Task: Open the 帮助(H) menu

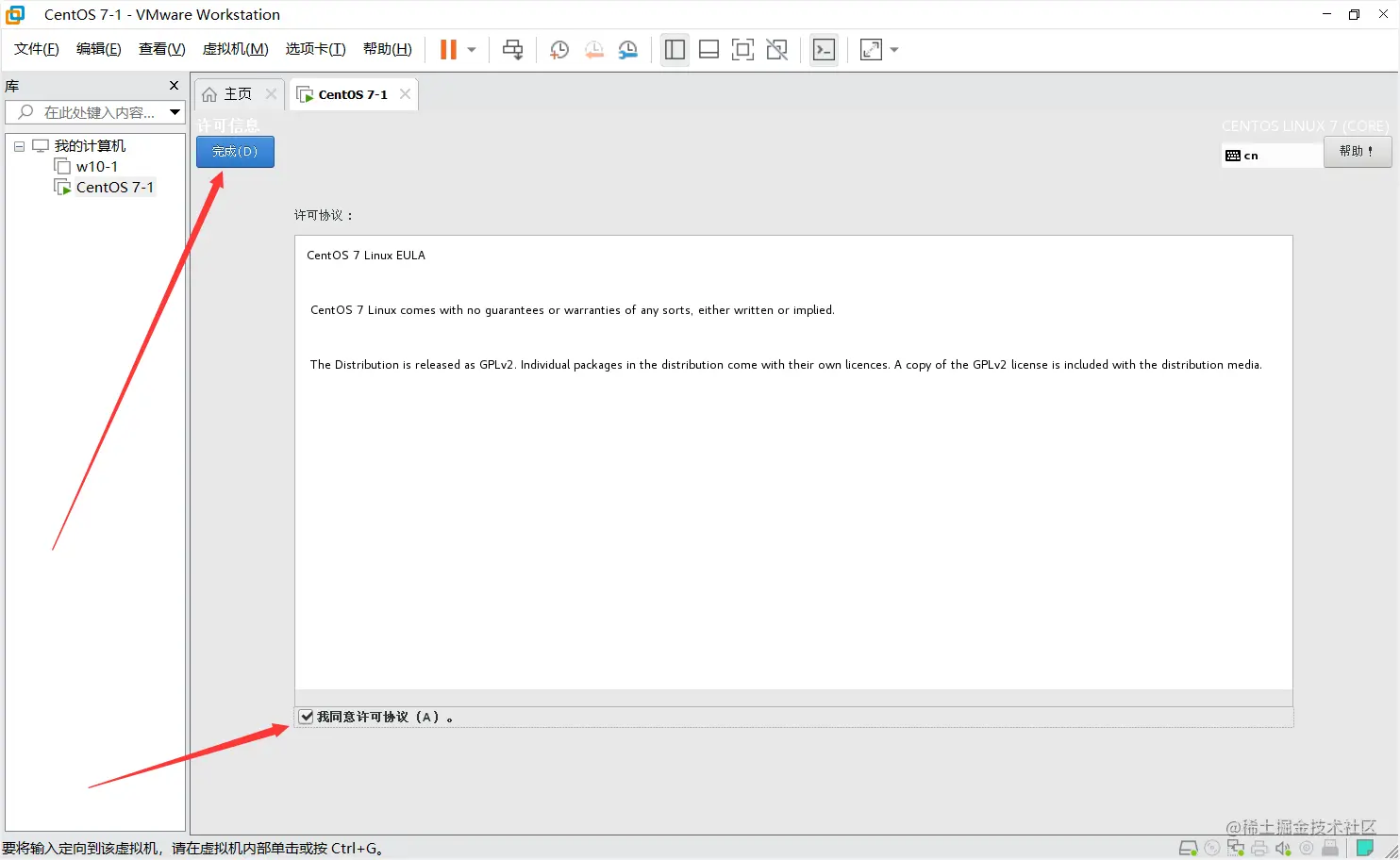Action: 387,49
